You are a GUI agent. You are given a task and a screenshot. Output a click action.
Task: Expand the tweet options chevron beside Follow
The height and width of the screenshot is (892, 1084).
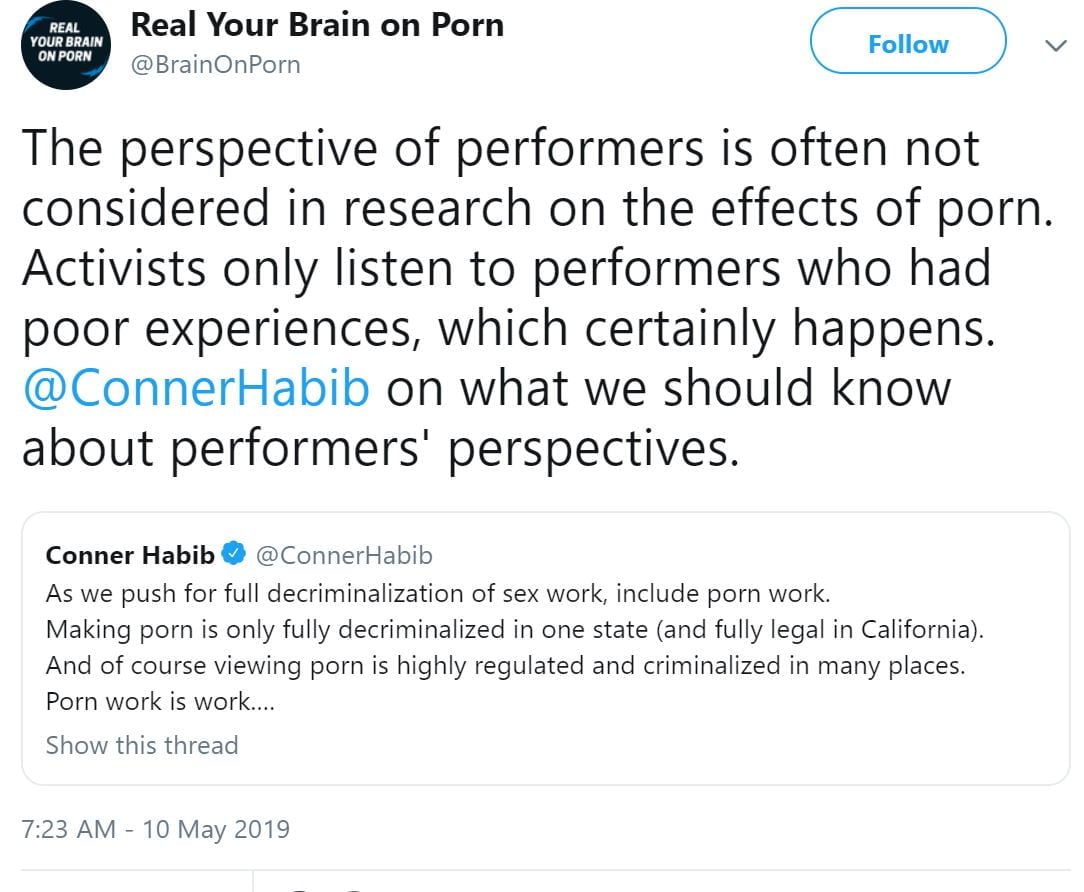click(1055, 45)
